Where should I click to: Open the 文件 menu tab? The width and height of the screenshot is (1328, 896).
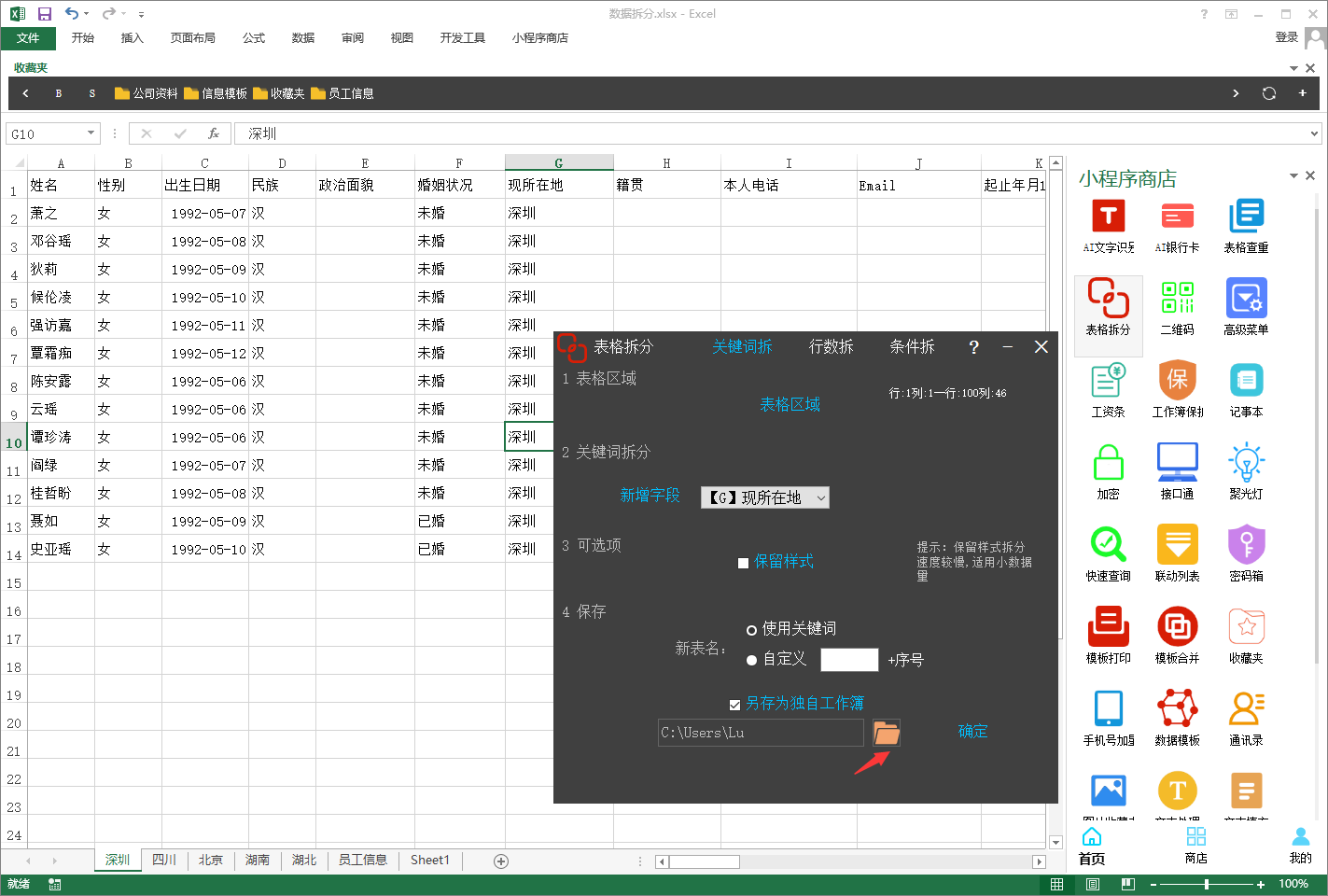tap(28, 38)
